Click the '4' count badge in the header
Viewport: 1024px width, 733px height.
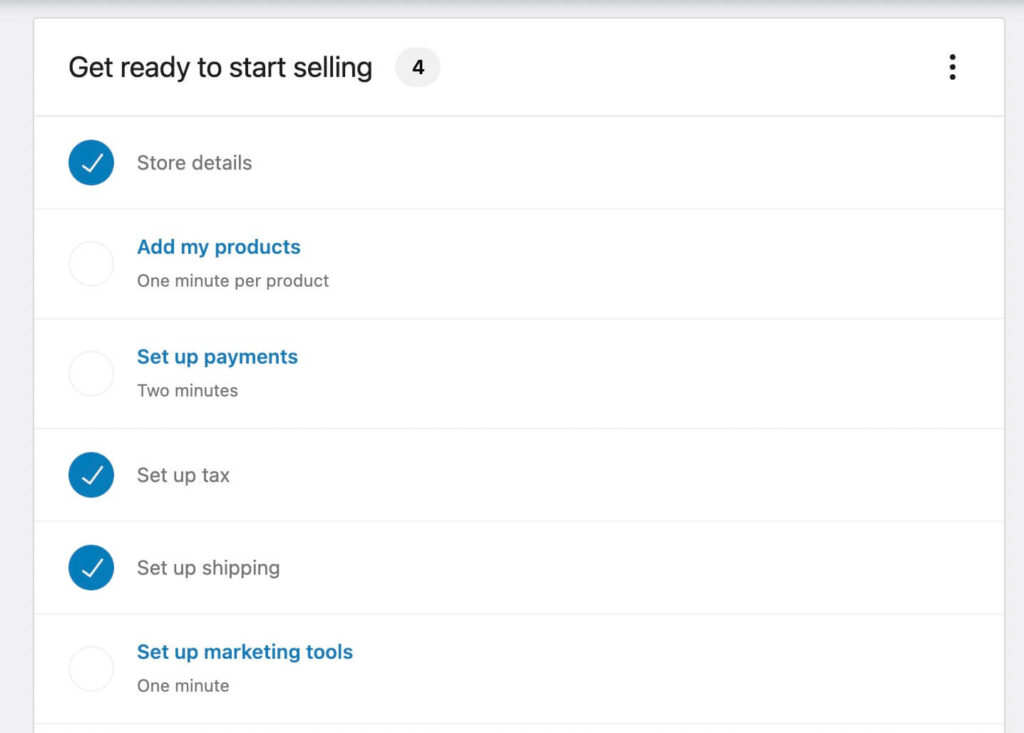[x=417, y=67]
